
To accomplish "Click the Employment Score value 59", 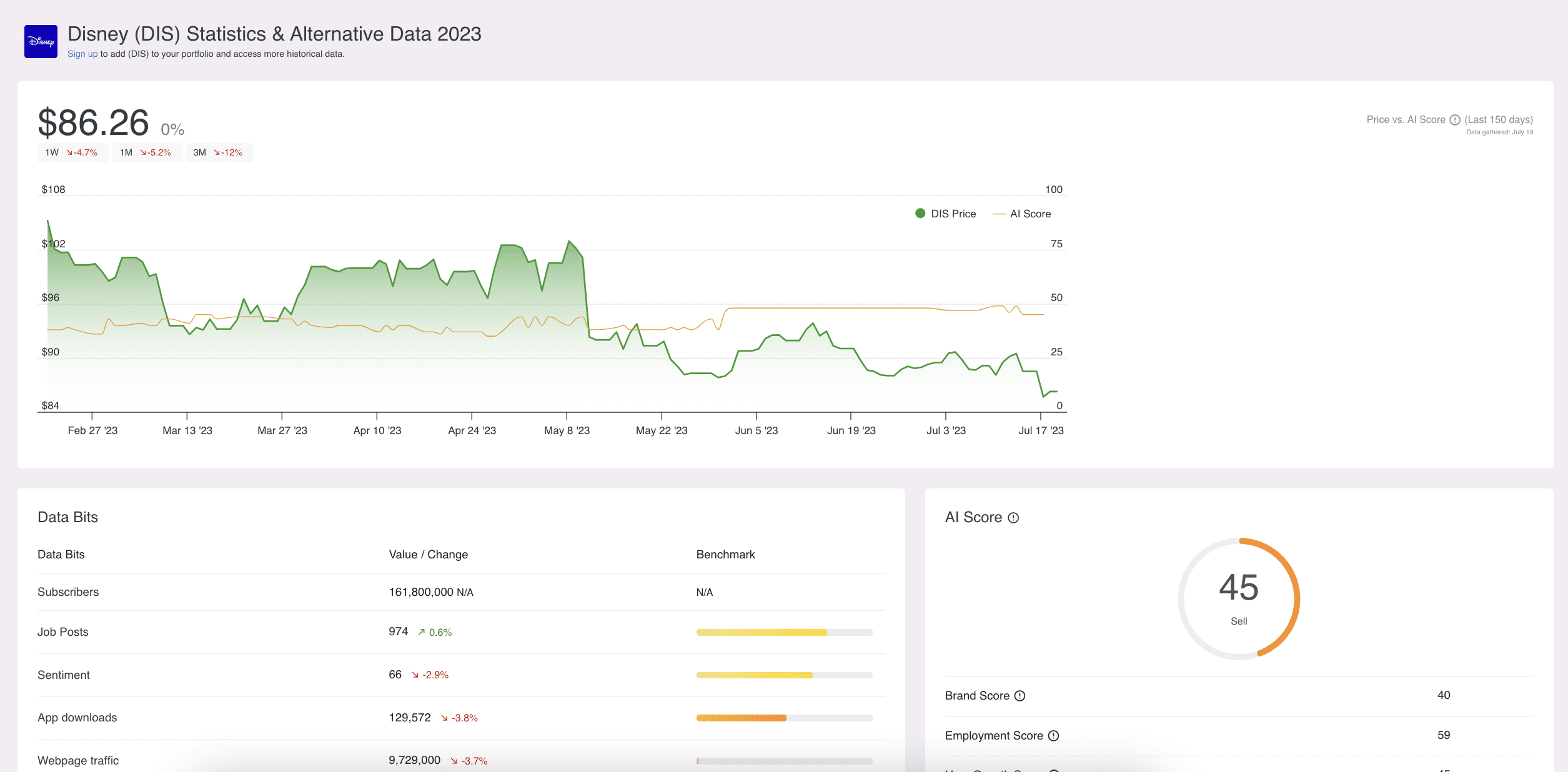I will coord(1444,735).
